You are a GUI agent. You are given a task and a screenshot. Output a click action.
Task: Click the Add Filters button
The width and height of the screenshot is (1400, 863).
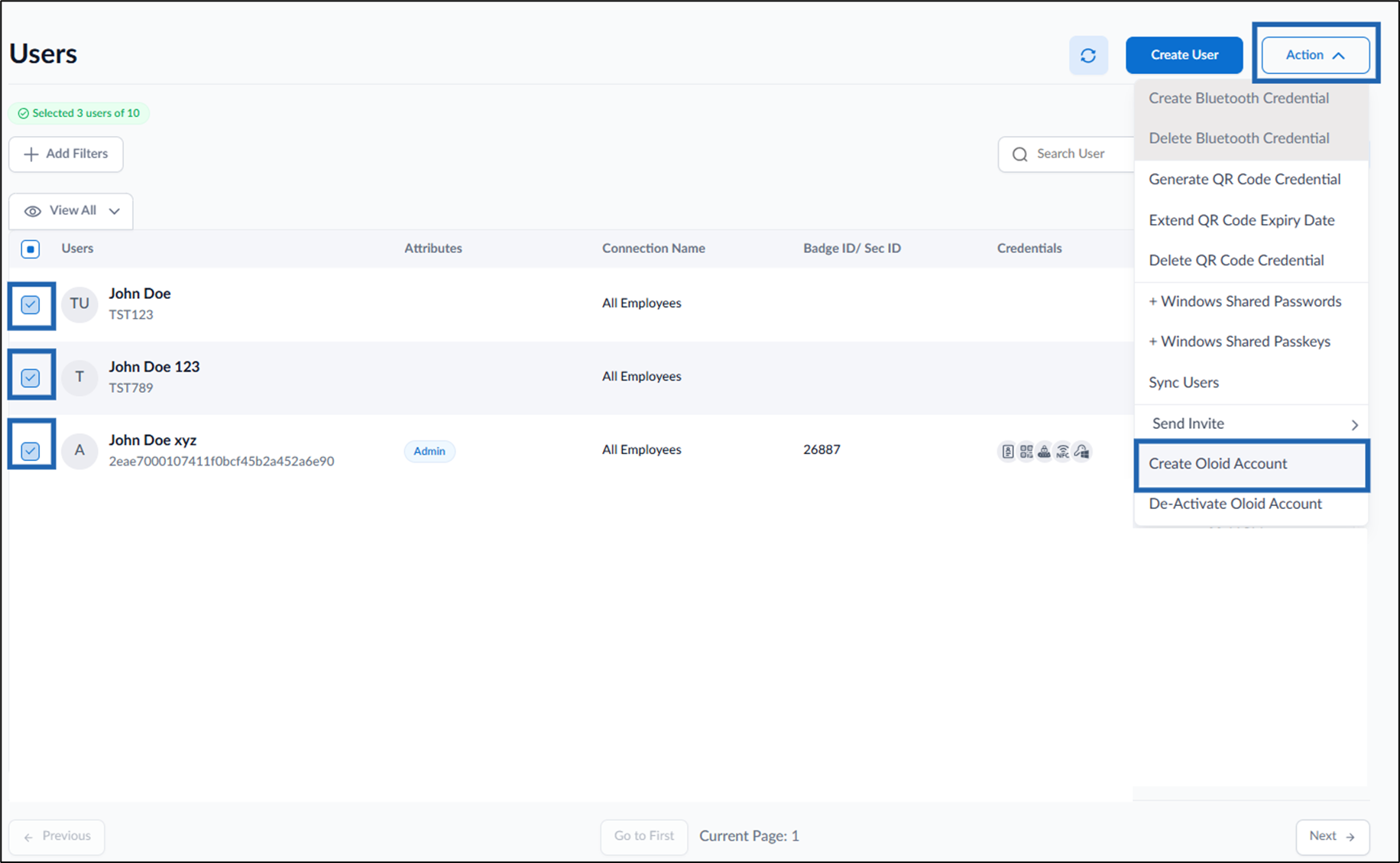66,154
